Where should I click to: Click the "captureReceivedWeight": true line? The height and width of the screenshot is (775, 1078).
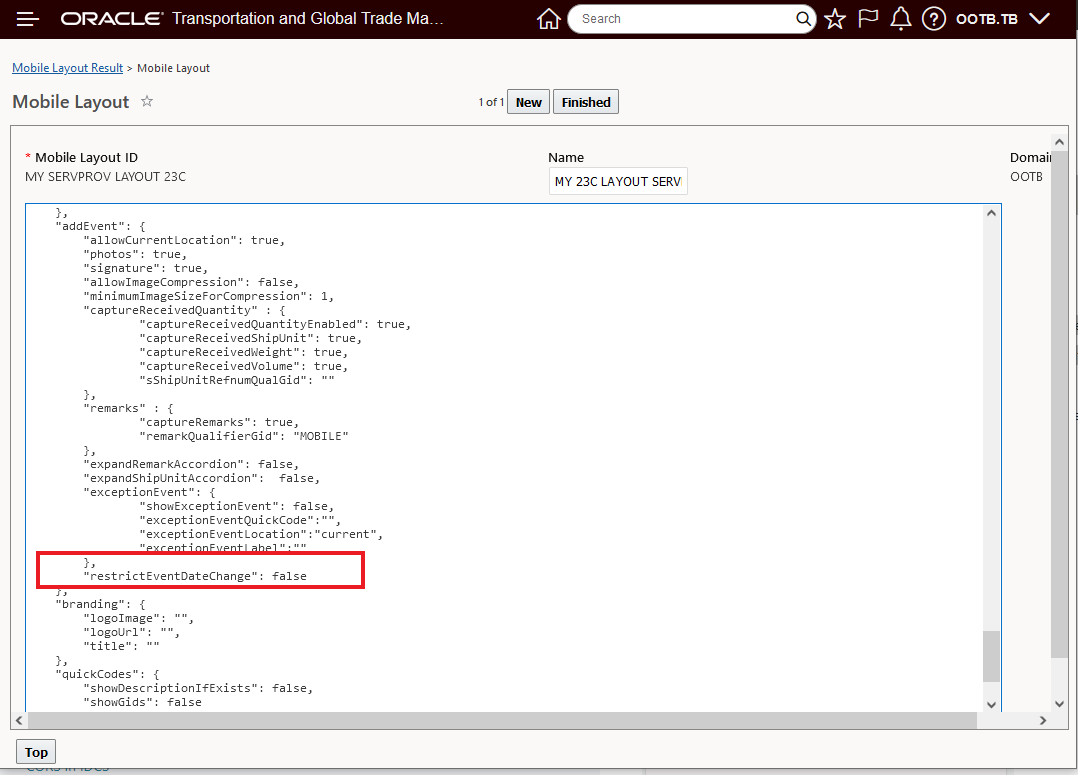[243, 353]
